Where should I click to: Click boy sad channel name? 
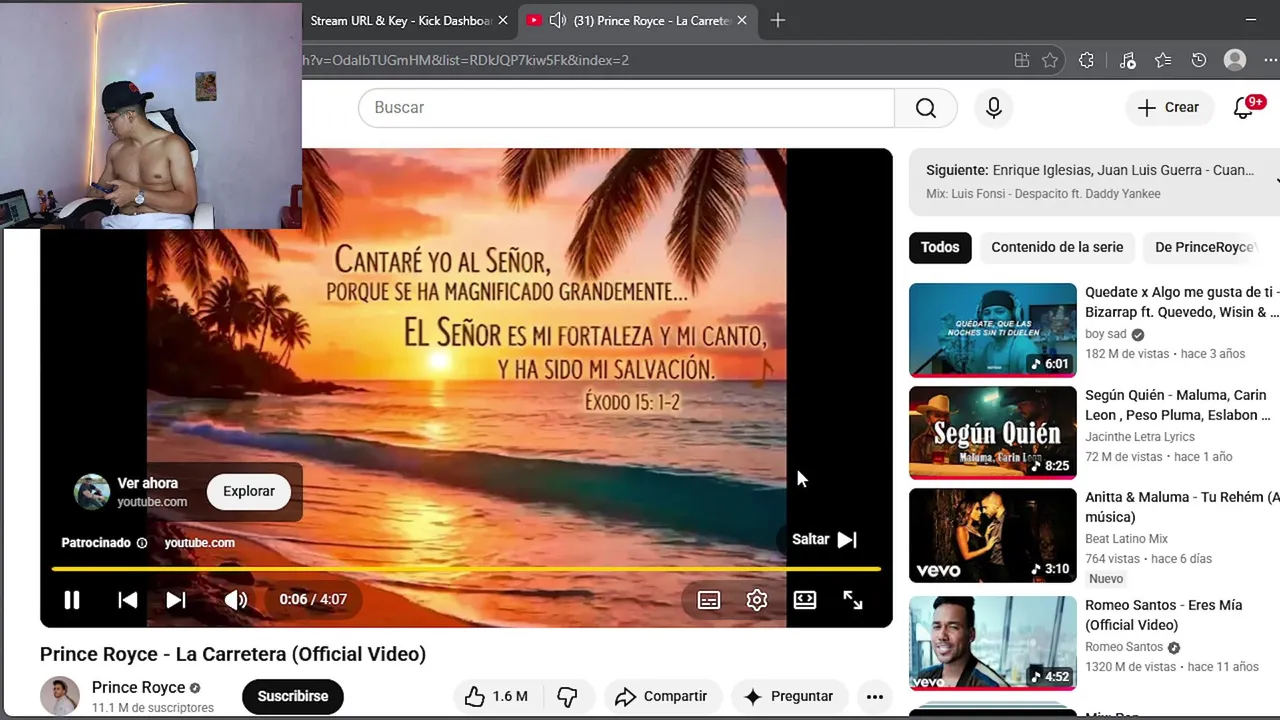(1106, 334)
